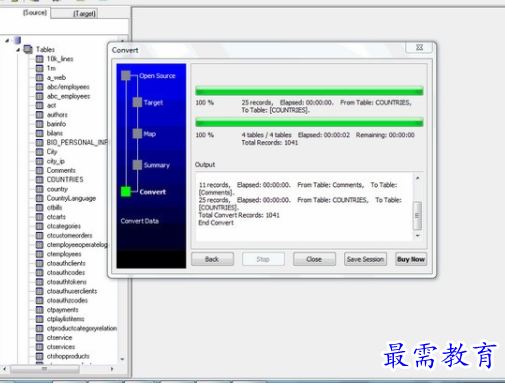Click the Buy Now button
This screenshot has height=387, width=505.
[x=411, y=259]
